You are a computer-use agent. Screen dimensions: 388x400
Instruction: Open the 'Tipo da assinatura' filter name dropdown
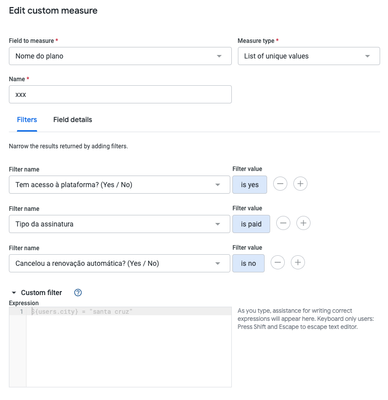pos(119,224)
